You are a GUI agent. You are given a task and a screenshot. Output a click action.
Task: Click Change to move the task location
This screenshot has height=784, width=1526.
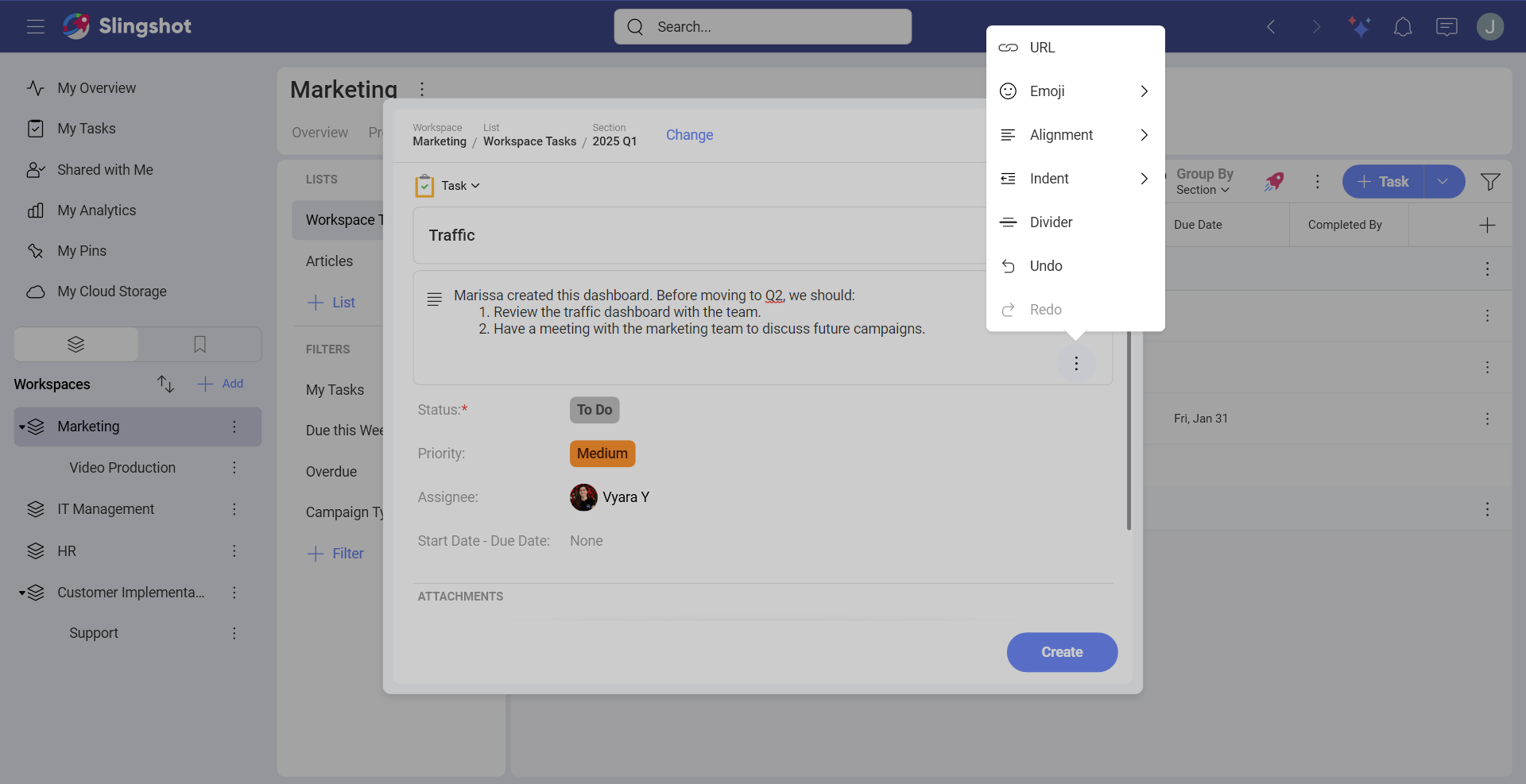(689, 135)
